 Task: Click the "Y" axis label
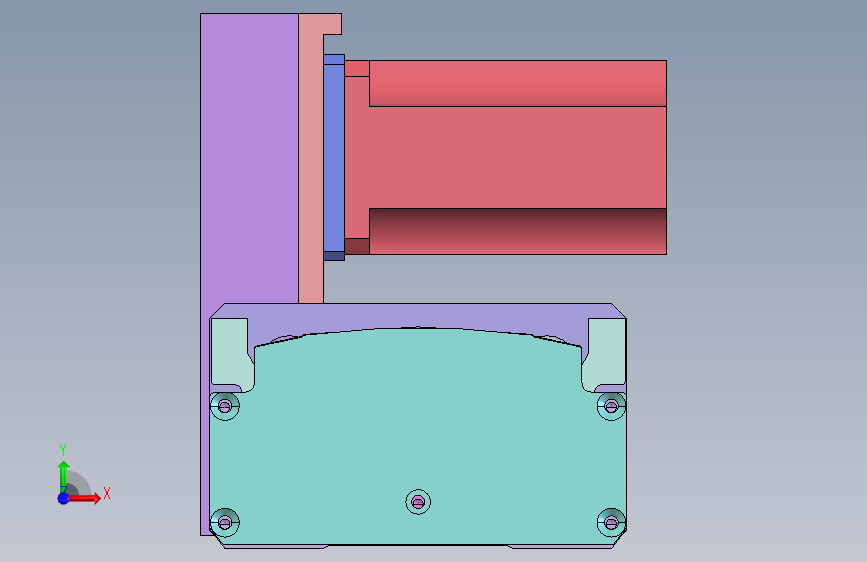pos(63,450)
